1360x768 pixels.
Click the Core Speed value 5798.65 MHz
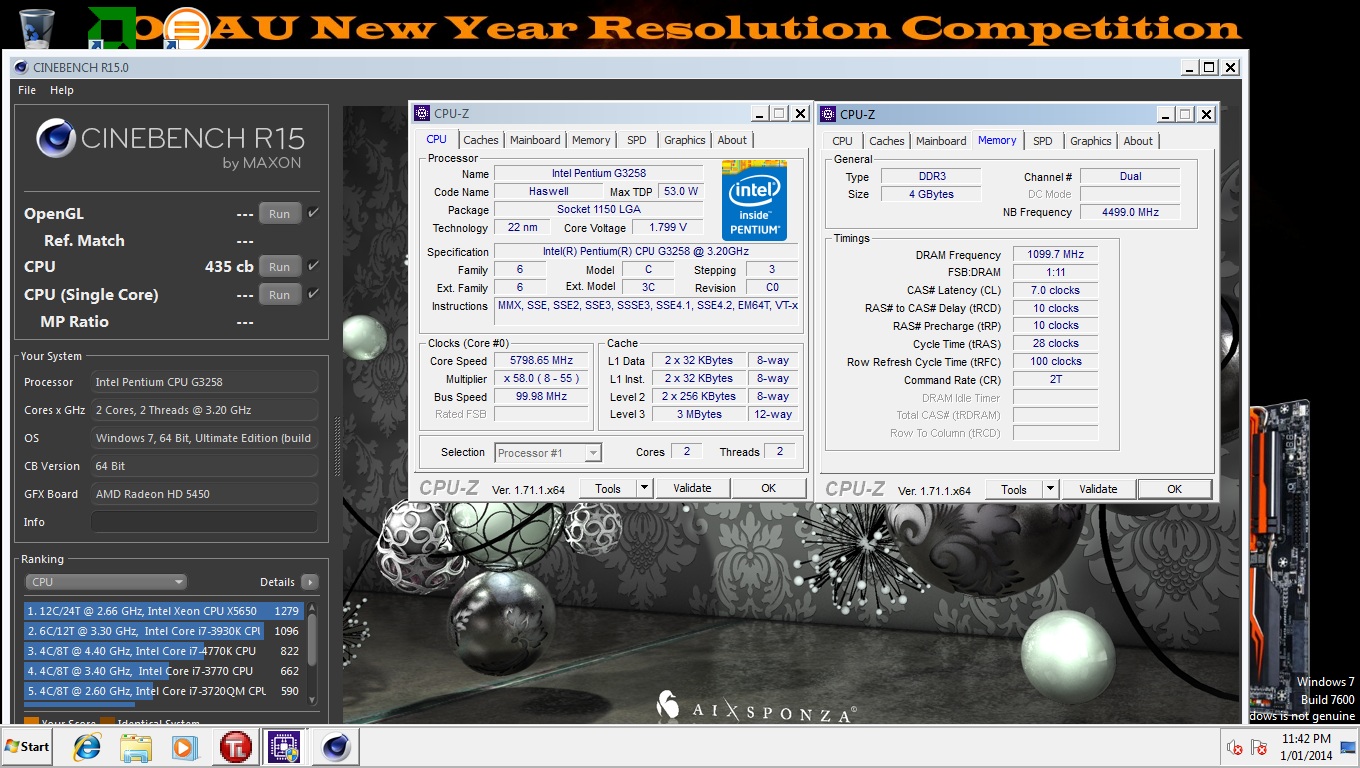click(543, 361)
